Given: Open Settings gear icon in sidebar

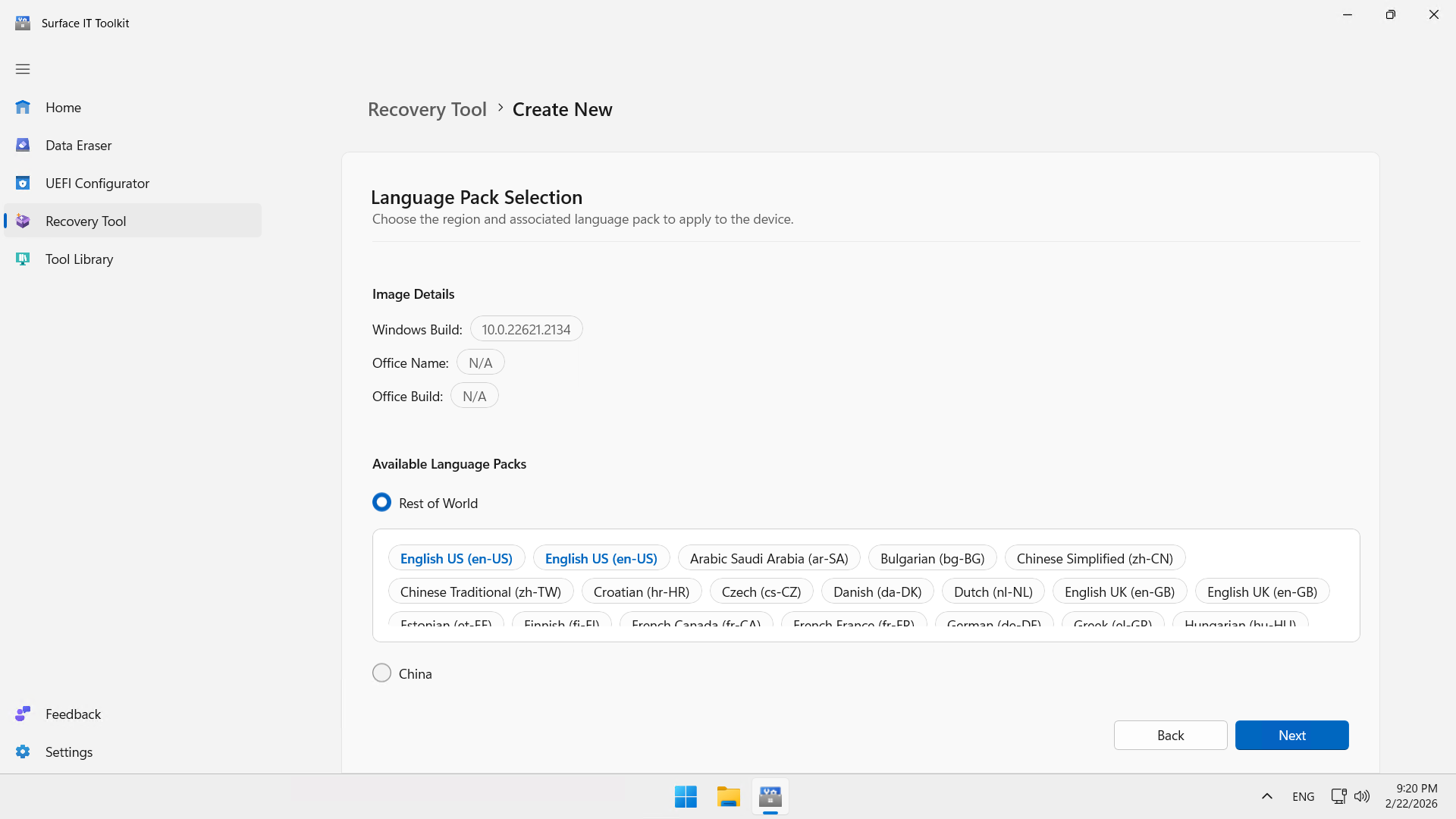Looking at the screenshot, I should (23, 752).
